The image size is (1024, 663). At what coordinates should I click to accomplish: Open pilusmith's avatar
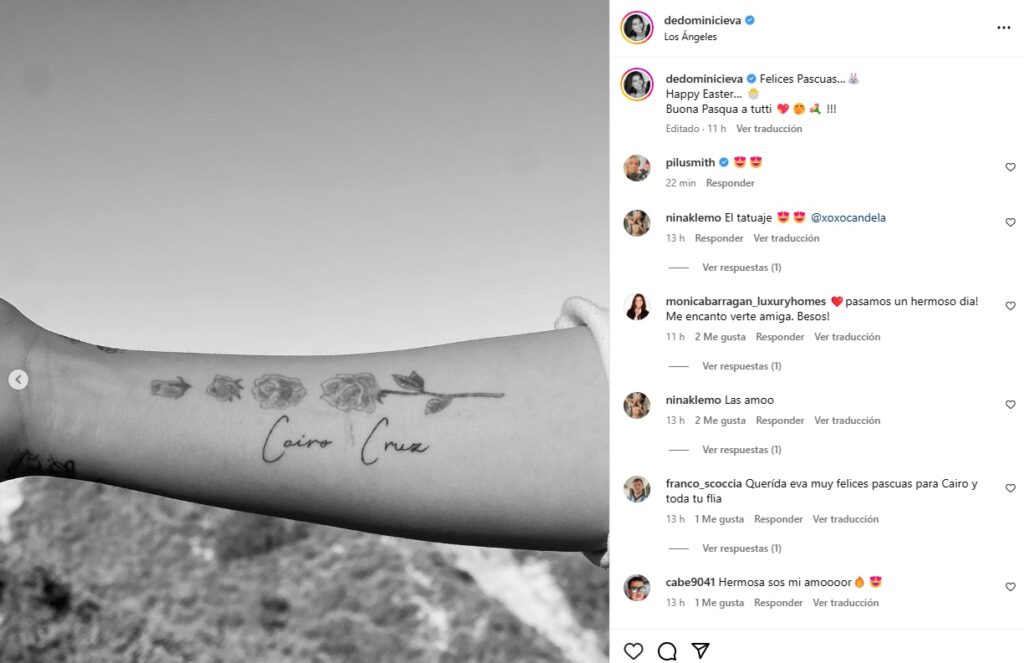[637, 169]
